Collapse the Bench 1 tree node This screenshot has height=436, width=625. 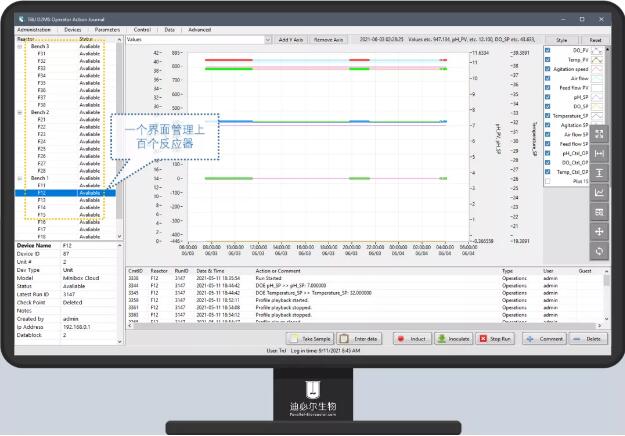pos(20,178)
